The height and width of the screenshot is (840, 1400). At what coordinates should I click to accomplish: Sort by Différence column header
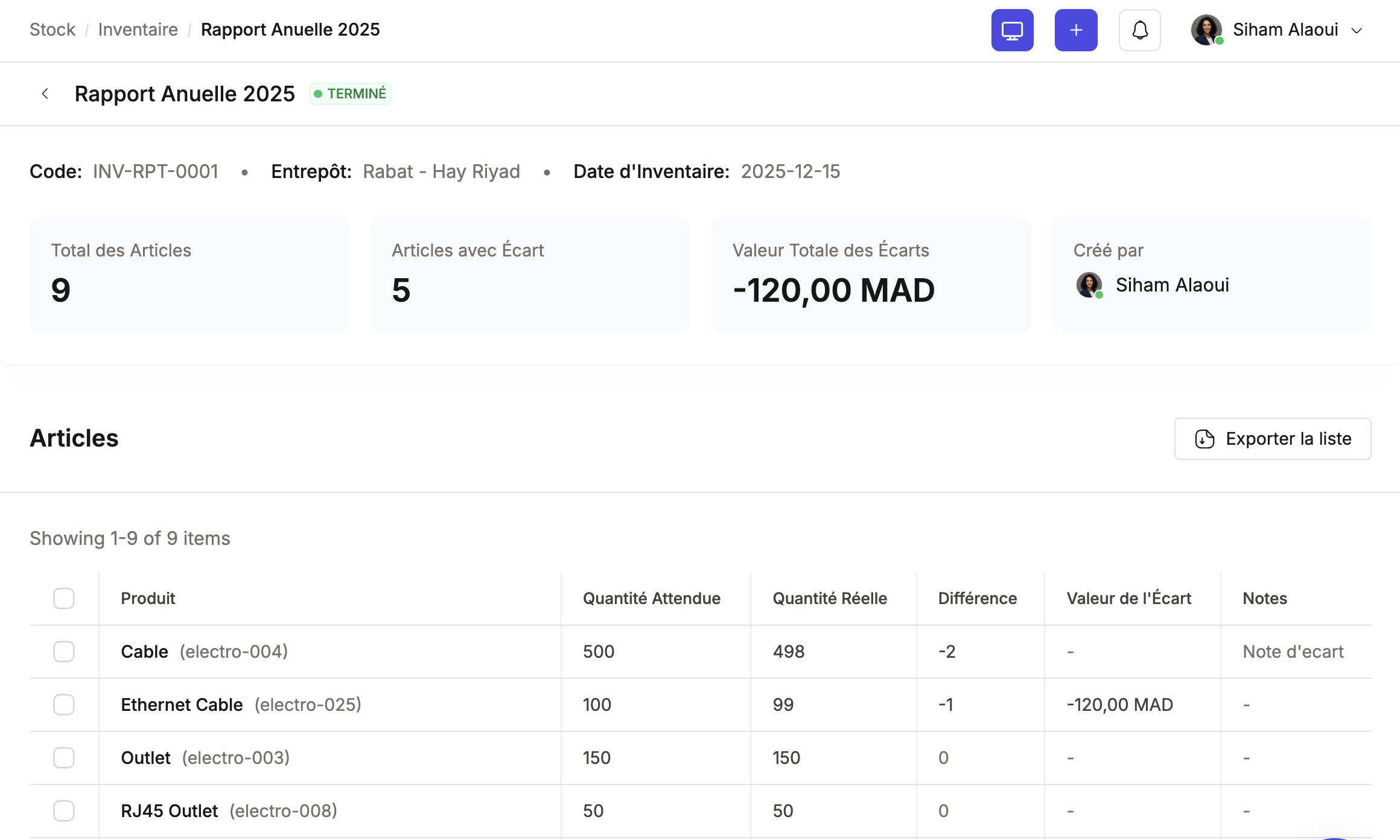click(x=978, y=599)
